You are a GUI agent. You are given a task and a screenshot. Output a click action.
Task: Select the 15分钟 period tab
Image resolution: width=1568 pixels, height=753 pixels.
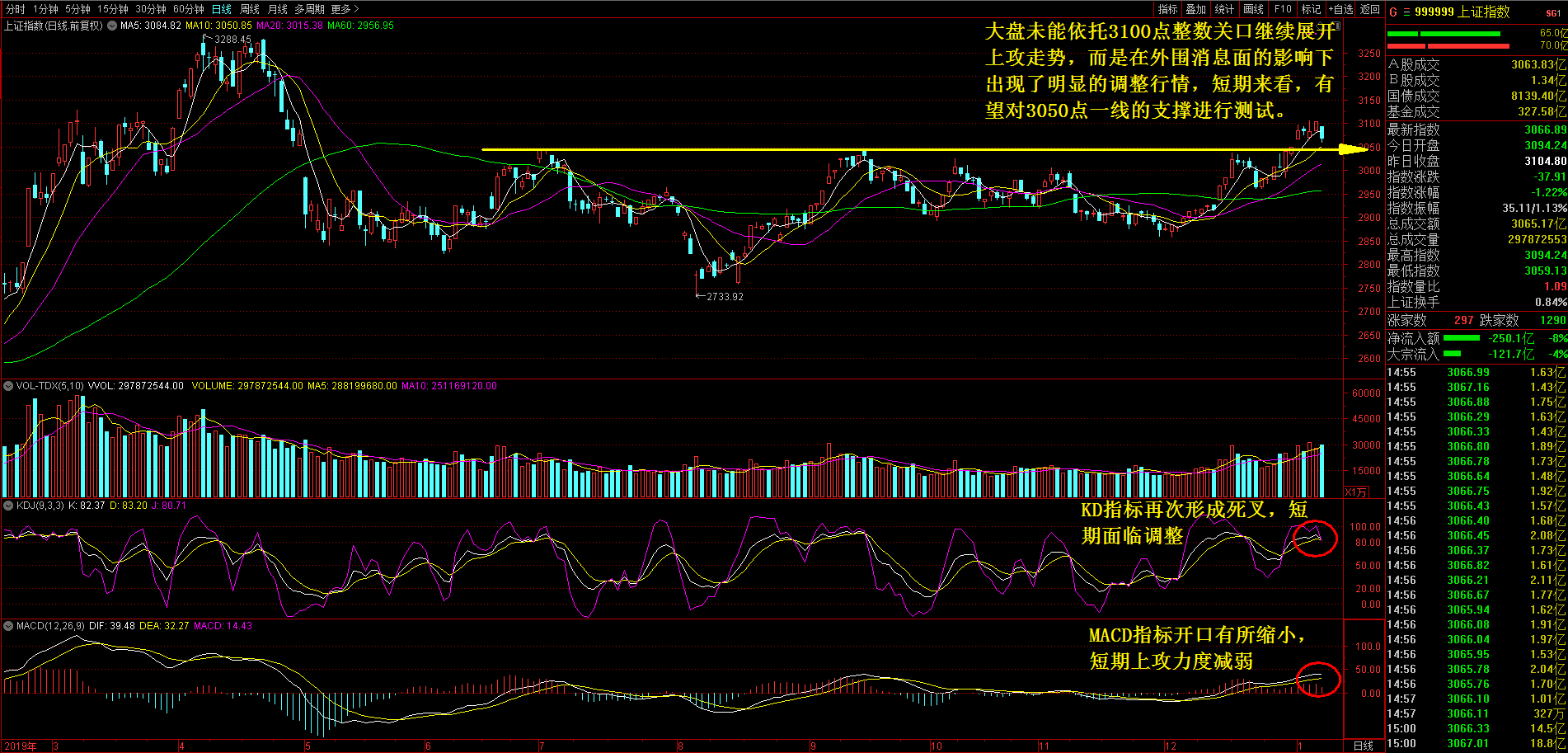click(x=113, y=9)
